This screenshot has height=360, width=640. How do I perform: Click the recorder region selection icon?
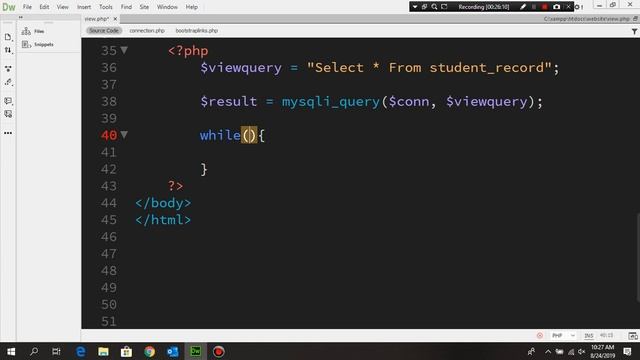[444, 7]
